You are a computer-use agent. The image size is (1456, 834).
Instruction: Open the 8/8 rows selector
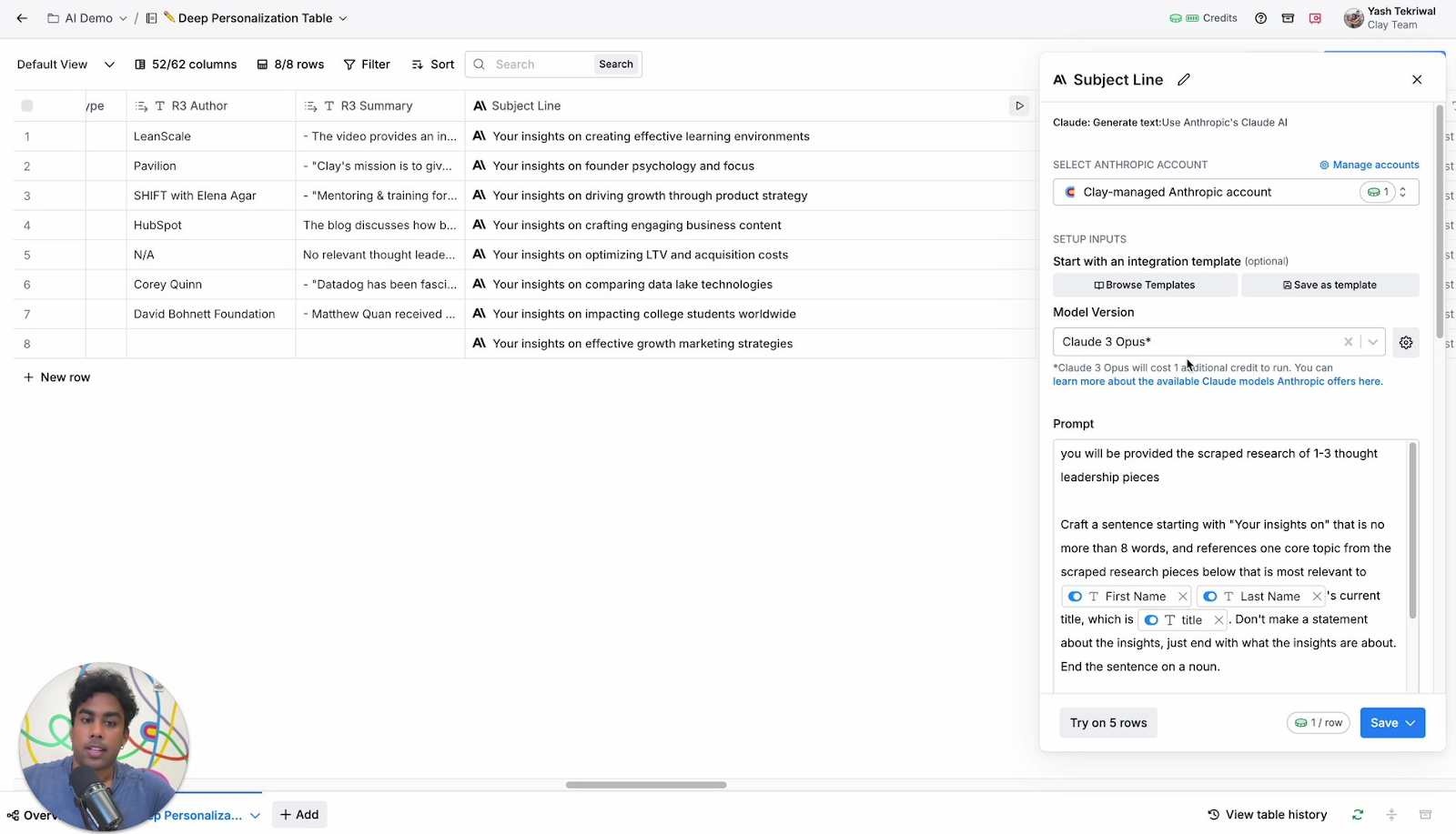(x=290, y=65)
